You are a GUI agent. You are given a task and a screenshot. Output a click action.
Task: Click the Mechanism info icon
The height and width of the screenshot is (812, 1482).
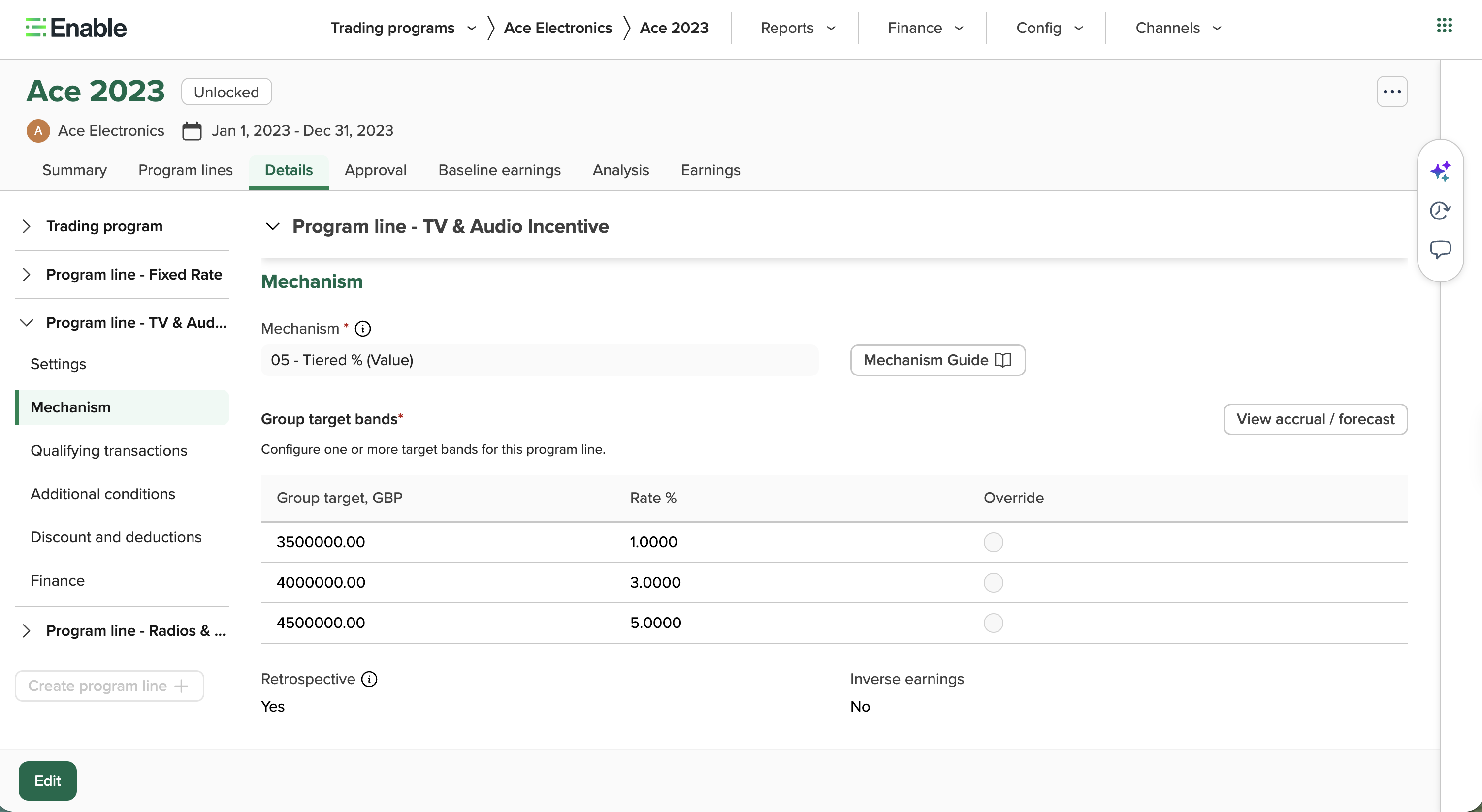click(362, 328)
